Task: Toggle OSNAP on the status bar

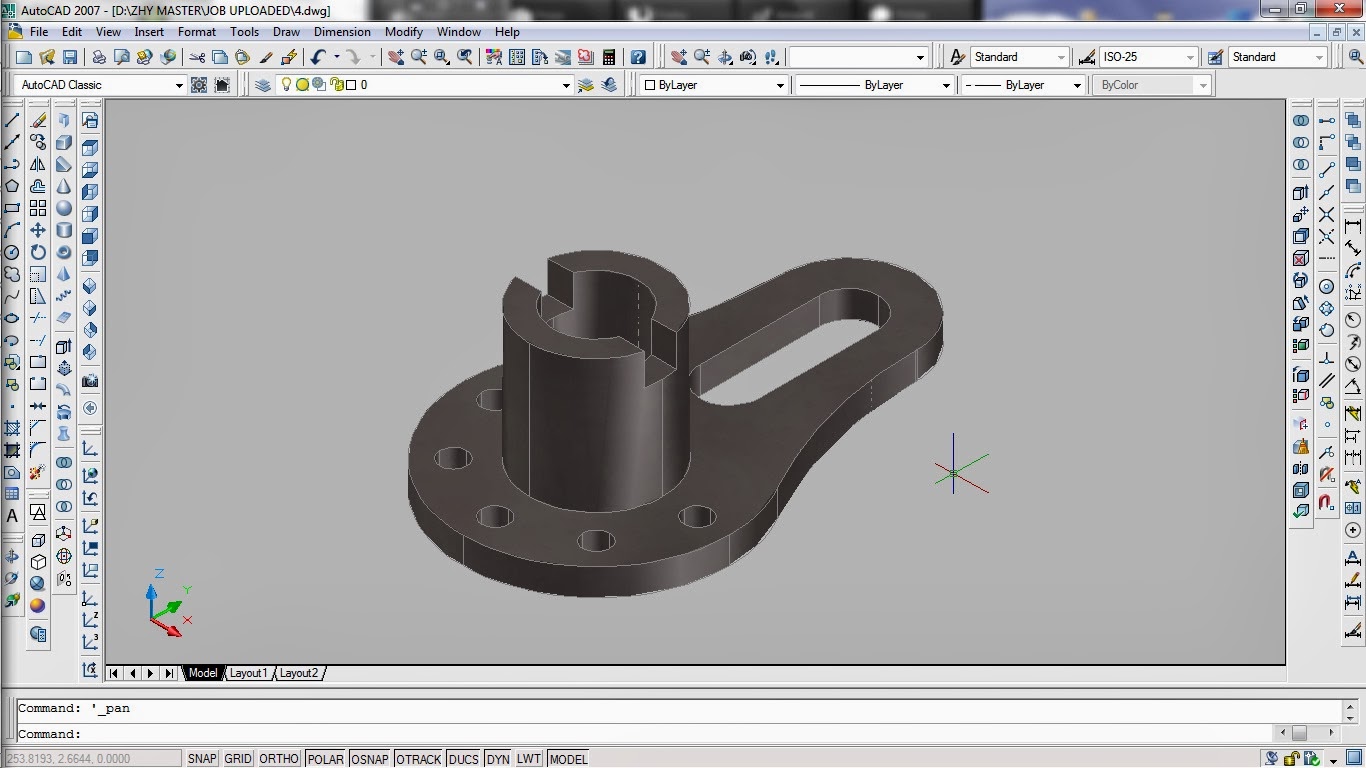Action: [x=369, y=758]
